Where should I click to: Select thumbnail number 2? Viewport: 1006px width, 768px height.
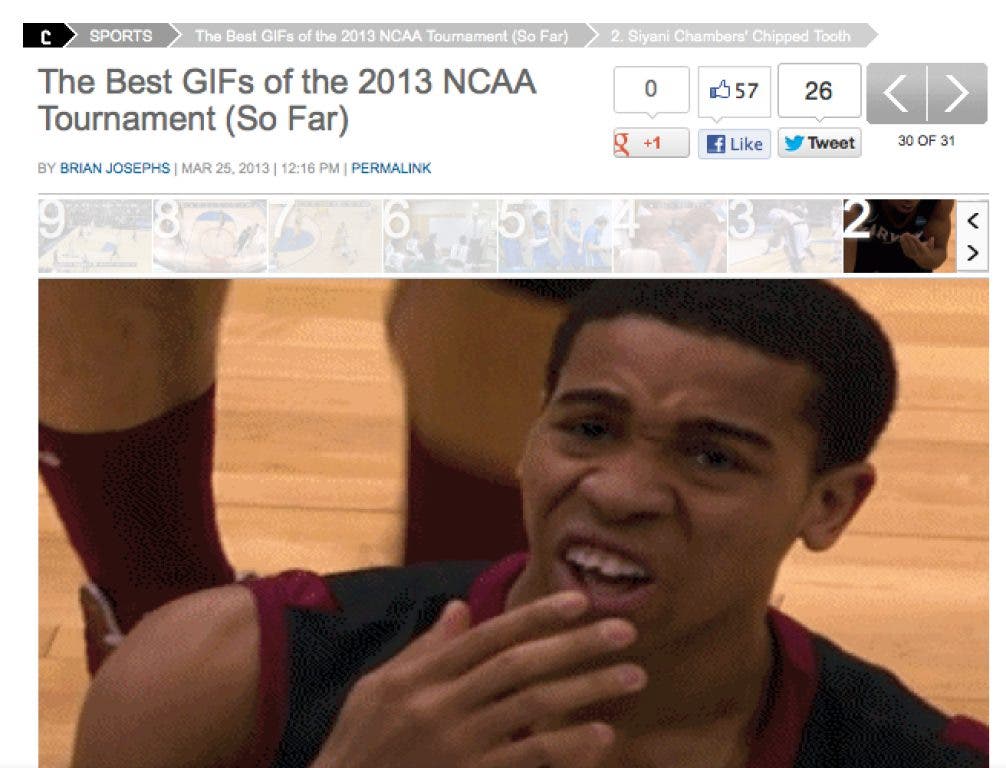pos(899,235)
